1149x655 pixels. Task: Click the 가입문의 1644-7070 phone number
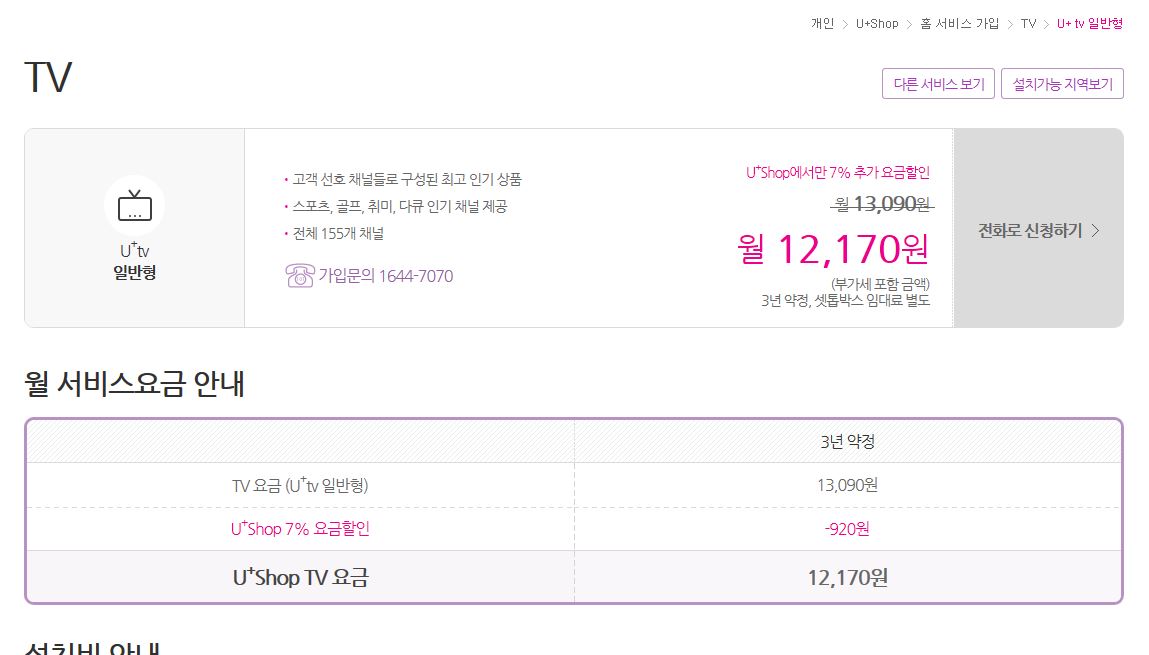[385, 276]
